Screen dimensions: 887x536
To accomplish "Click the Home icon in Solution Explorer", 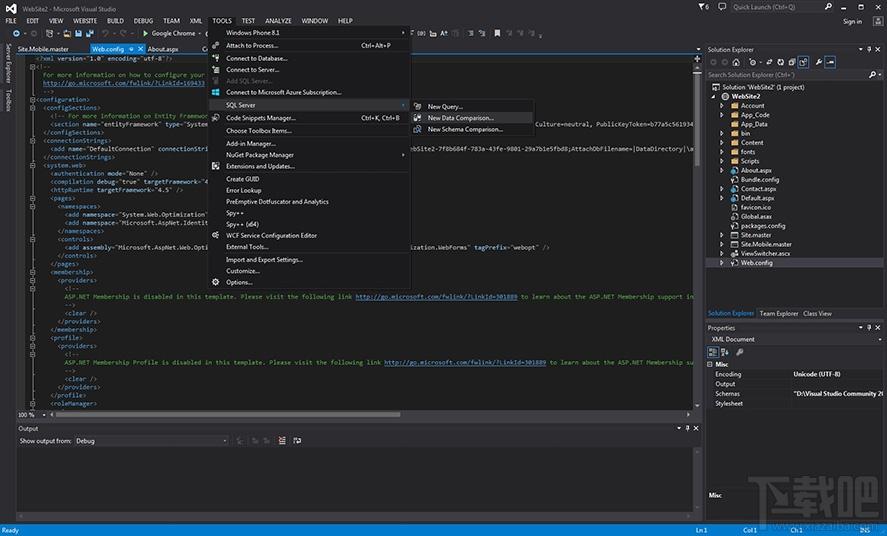I will click(x=736, y=62).
